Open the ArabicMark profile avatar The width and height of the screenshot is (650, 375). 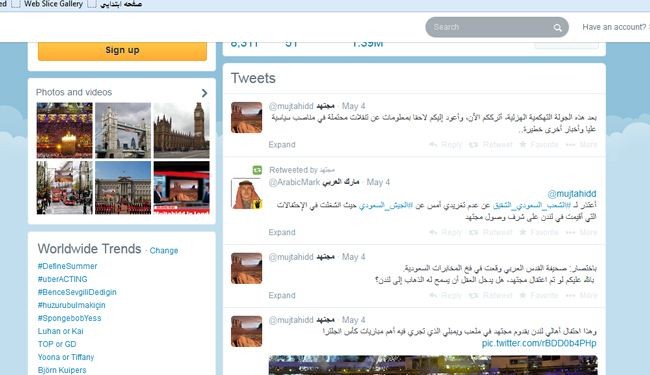click(246, 194)
